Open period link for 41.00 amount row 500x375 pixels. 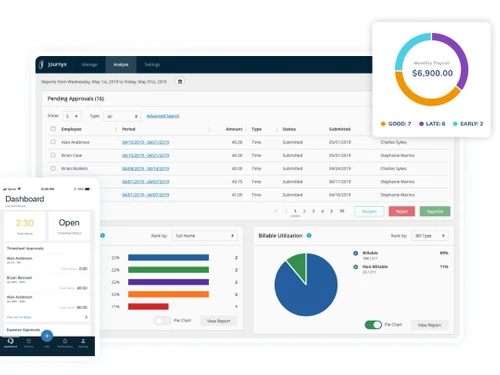[x=145, y=195]
